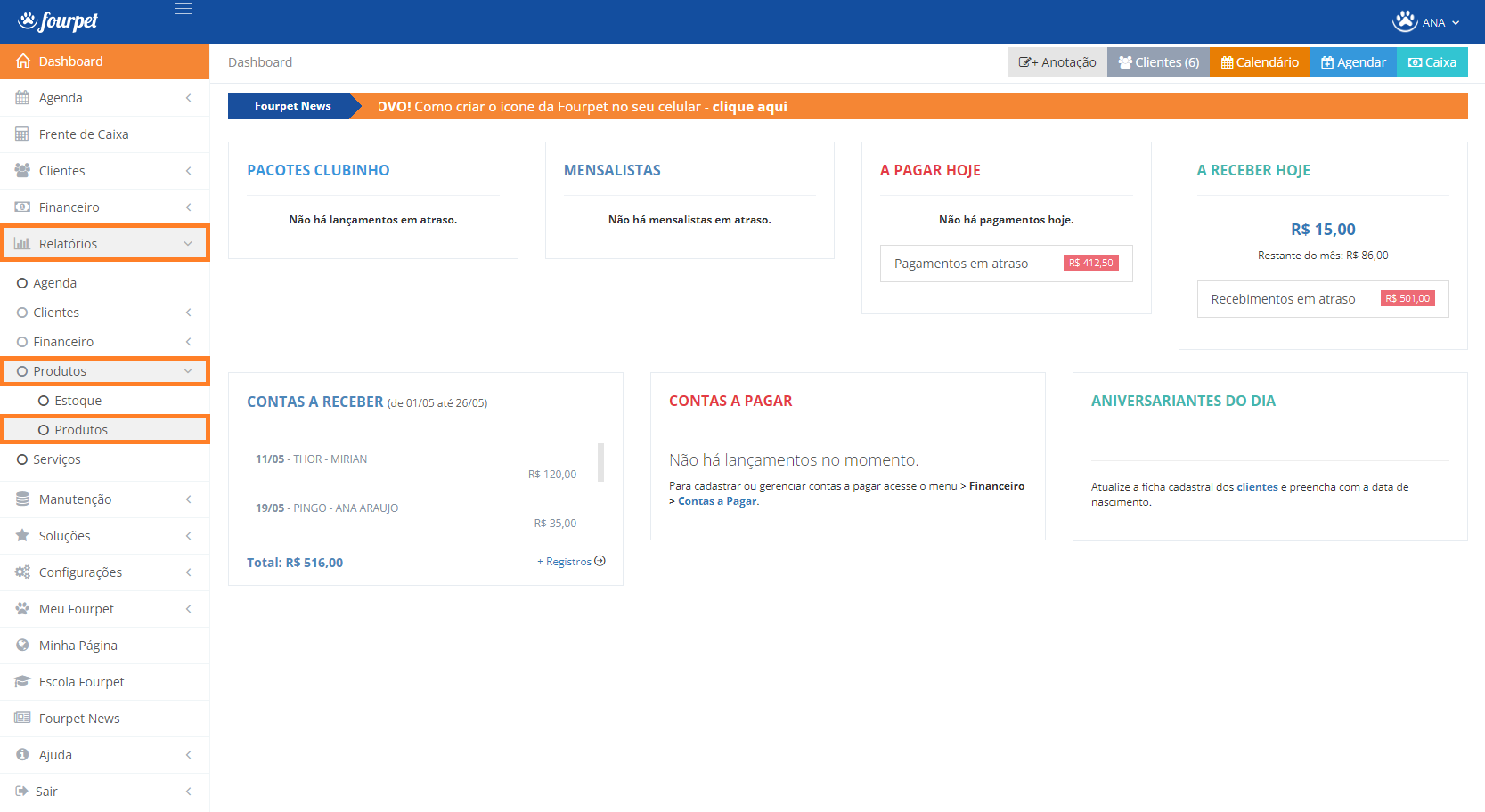Expand Financeiro submenu chevron under Relatórios
1485x812 pixels.
point(189,342)
